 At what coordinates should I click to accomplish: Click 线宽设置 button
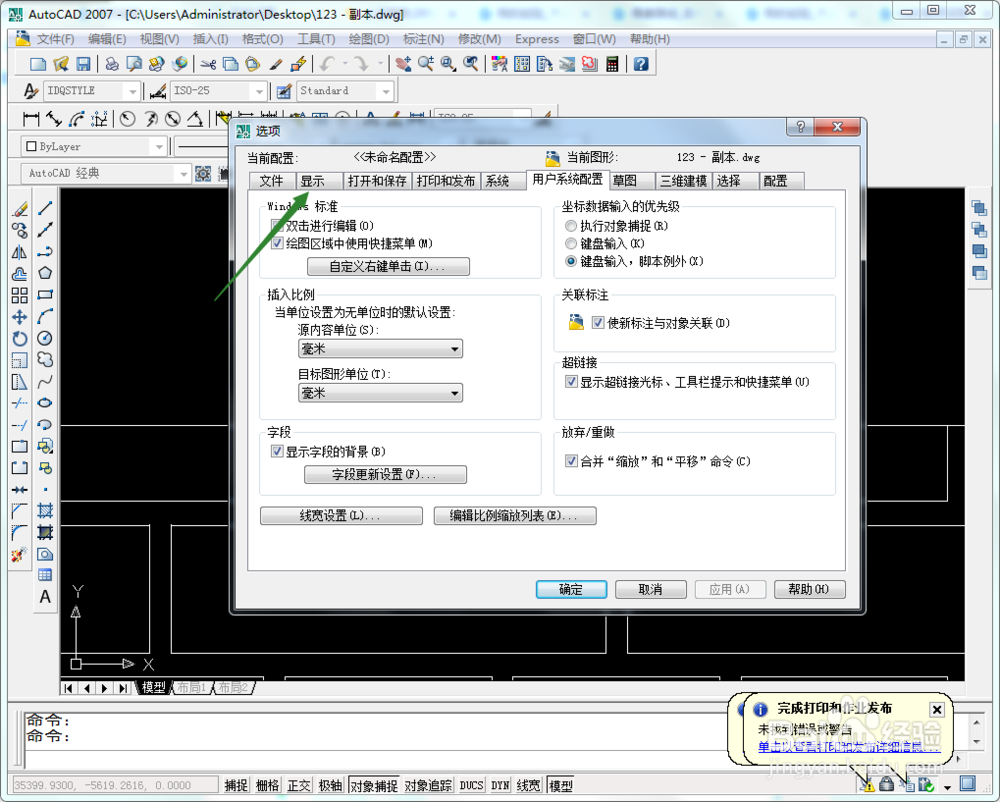[x=341, y=516]
